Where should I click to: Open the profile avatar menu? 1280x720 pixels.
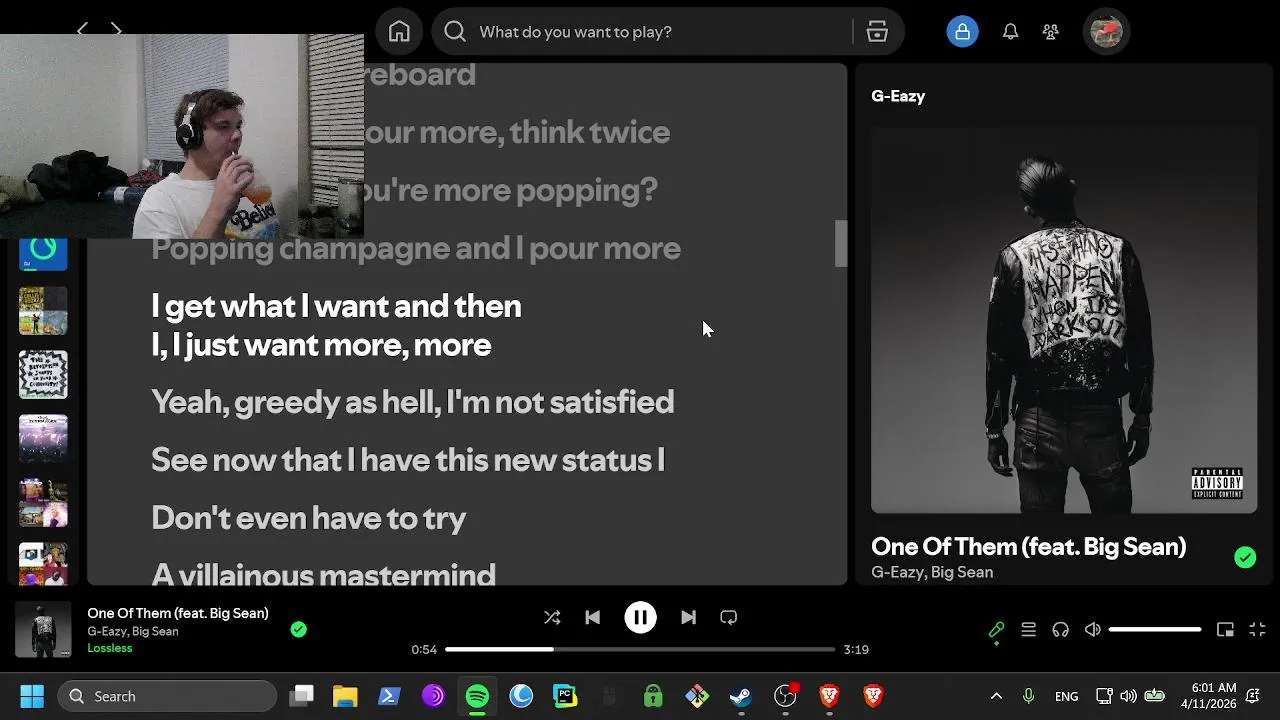pos(1106,32)
